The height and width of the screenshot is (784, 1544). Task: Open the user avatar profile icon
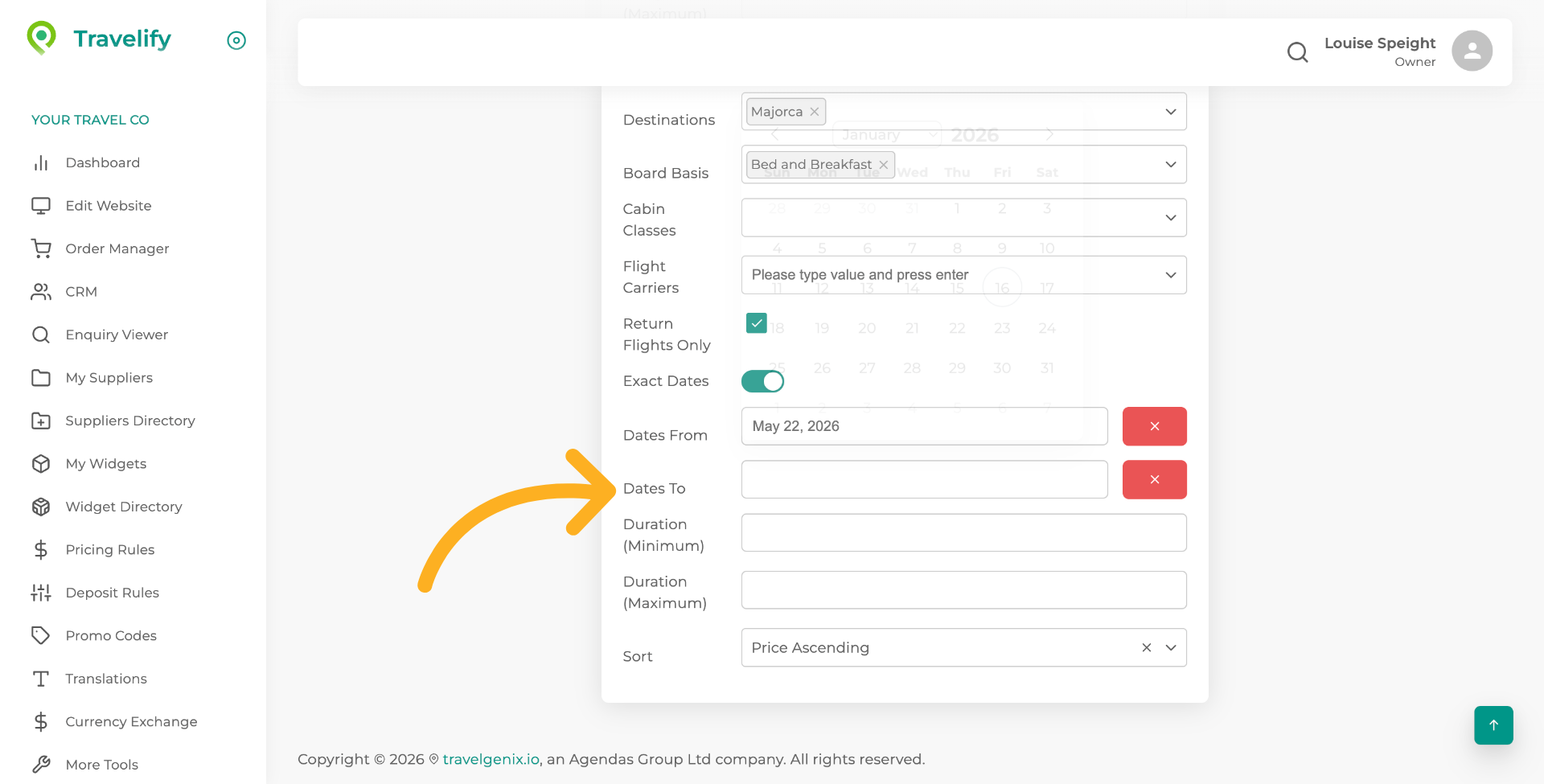1472,51
